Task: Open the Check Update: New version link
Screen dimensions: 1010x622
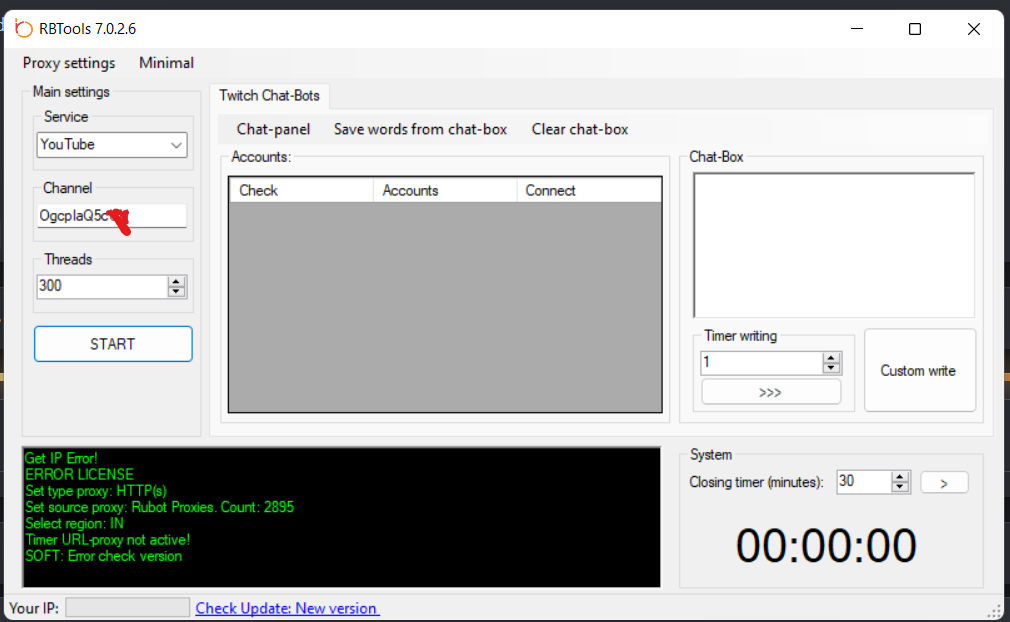Action: (x=287, y=608)
